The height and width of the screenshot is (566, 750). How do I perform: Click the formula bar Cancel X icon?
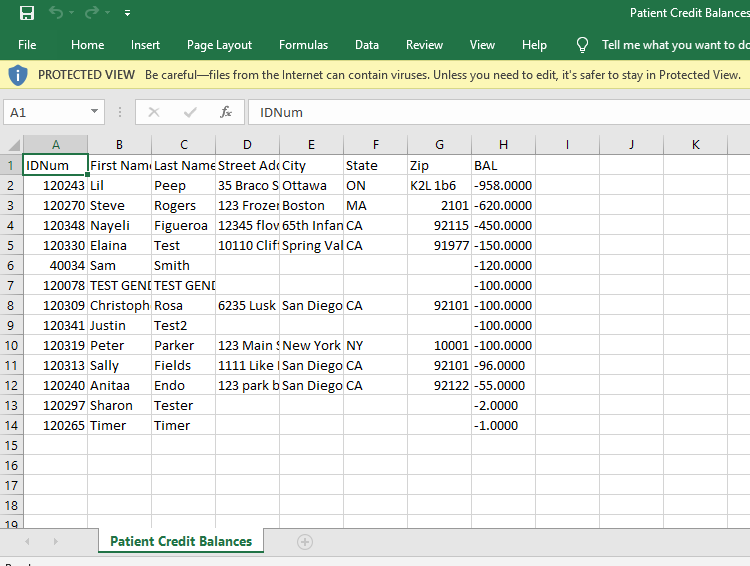click(x=154, y=112)
